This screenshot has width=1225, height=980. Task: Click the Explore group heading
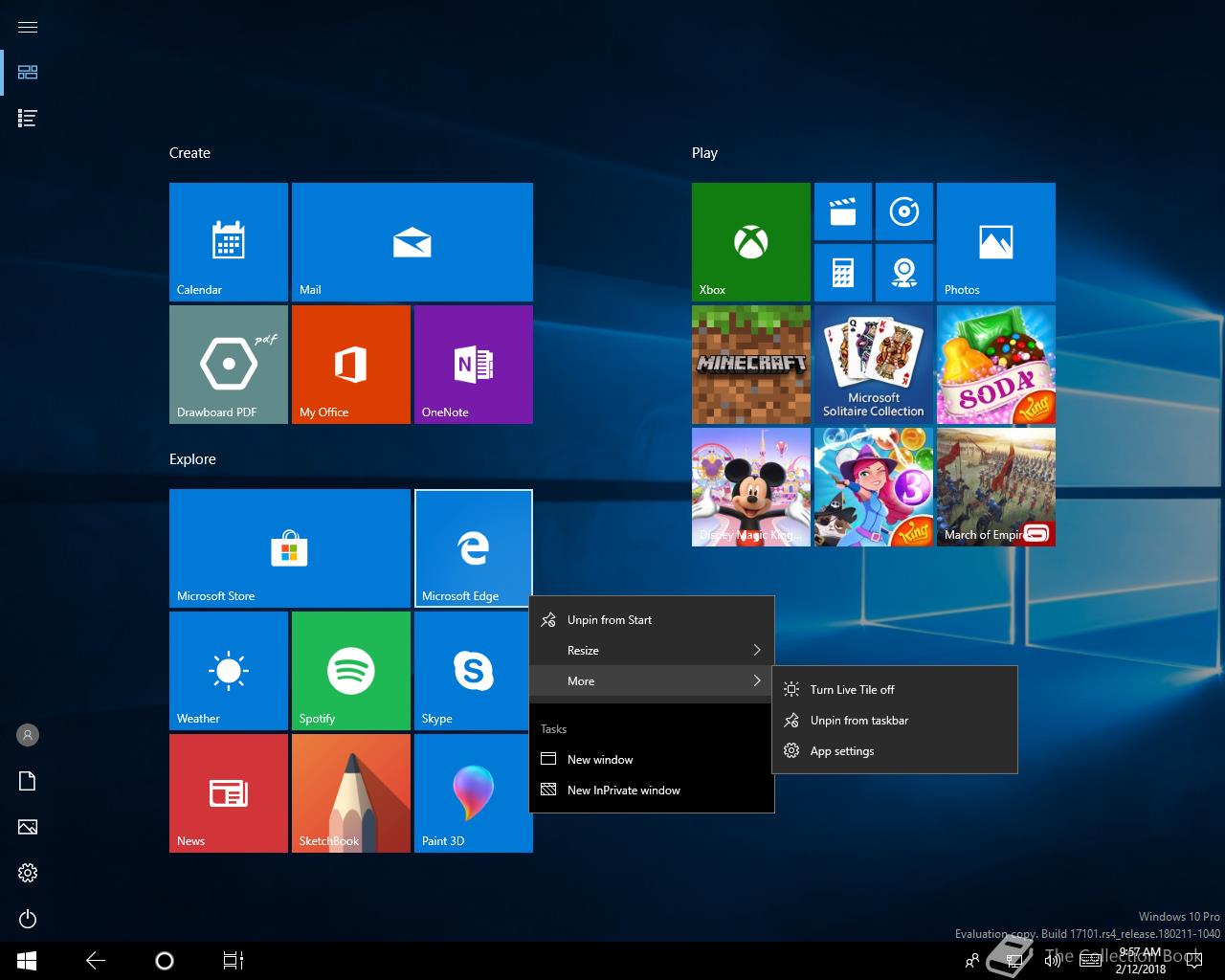click(x=192, y=459)
